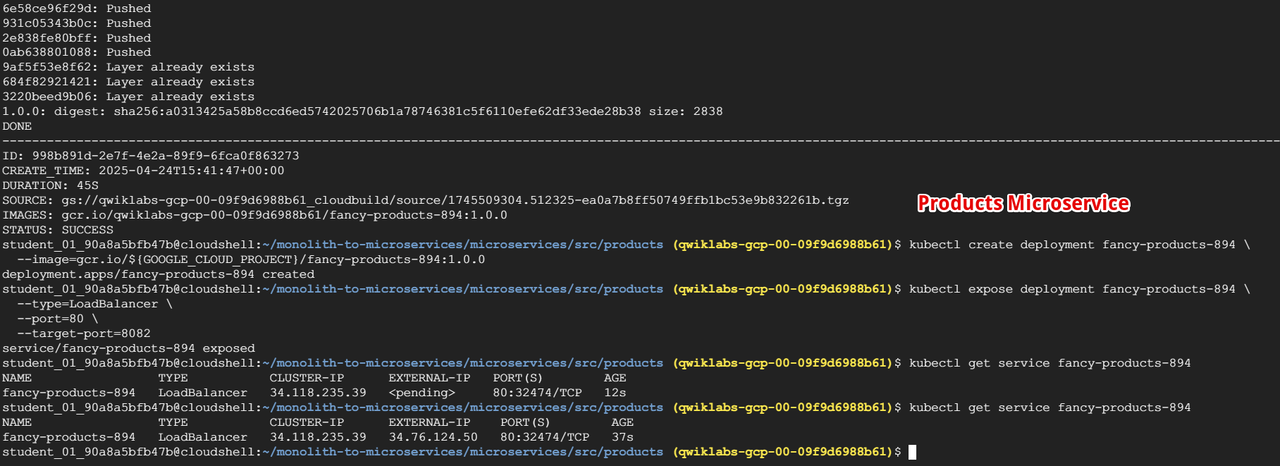Click the sha256 digest line for 1.0.0
The height and width of the screenshot is (466, 1280).
click(362, 111)
